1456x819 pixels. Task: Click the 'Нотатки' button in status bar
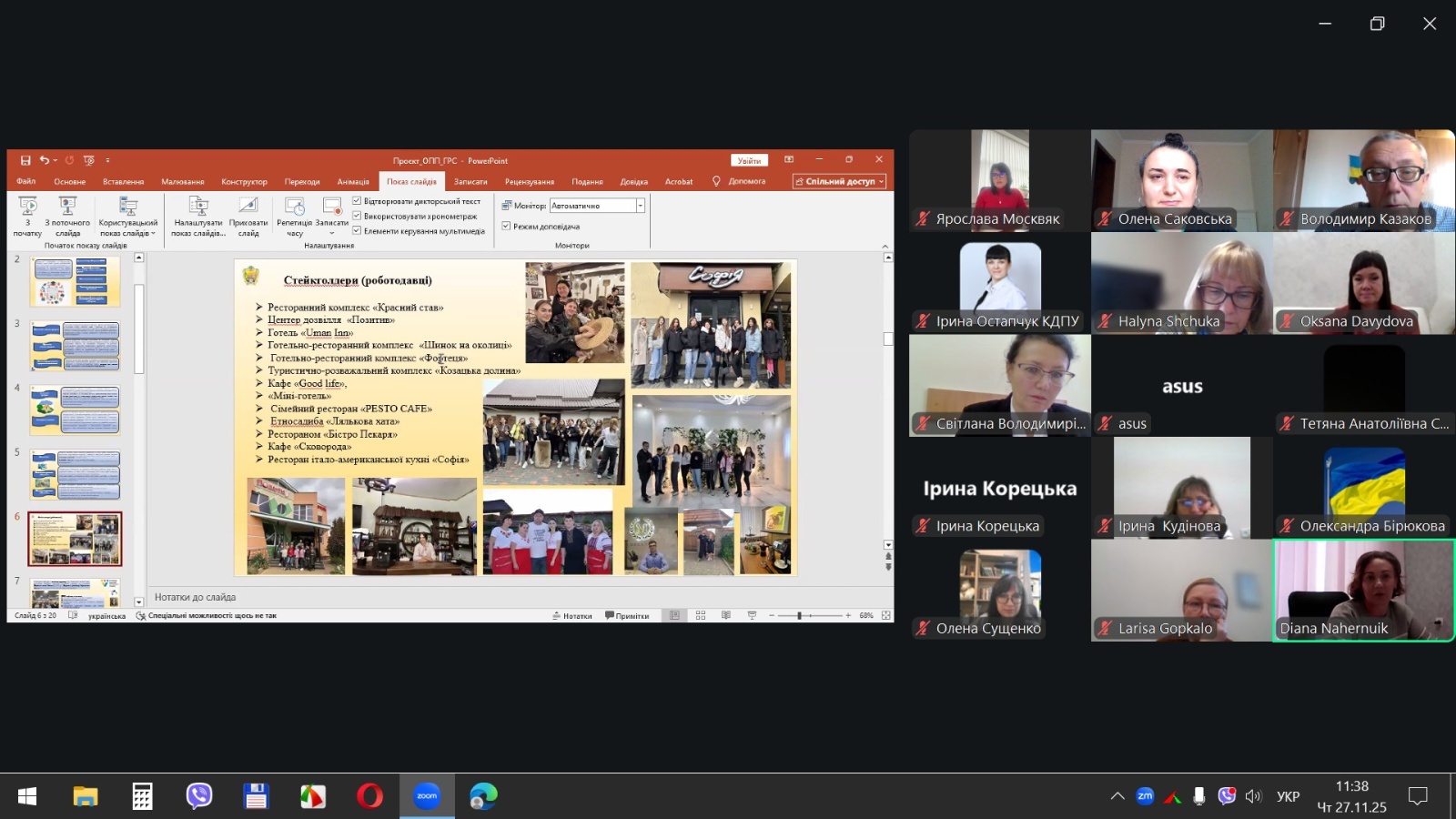pos(571,616)
